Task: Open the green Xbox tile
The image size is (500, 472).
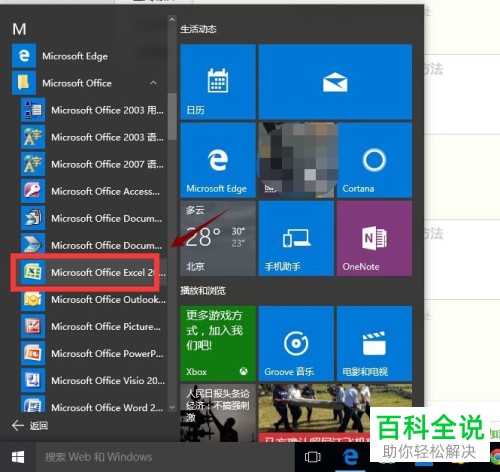Action: pyautogui.click(x=218, y=343)
